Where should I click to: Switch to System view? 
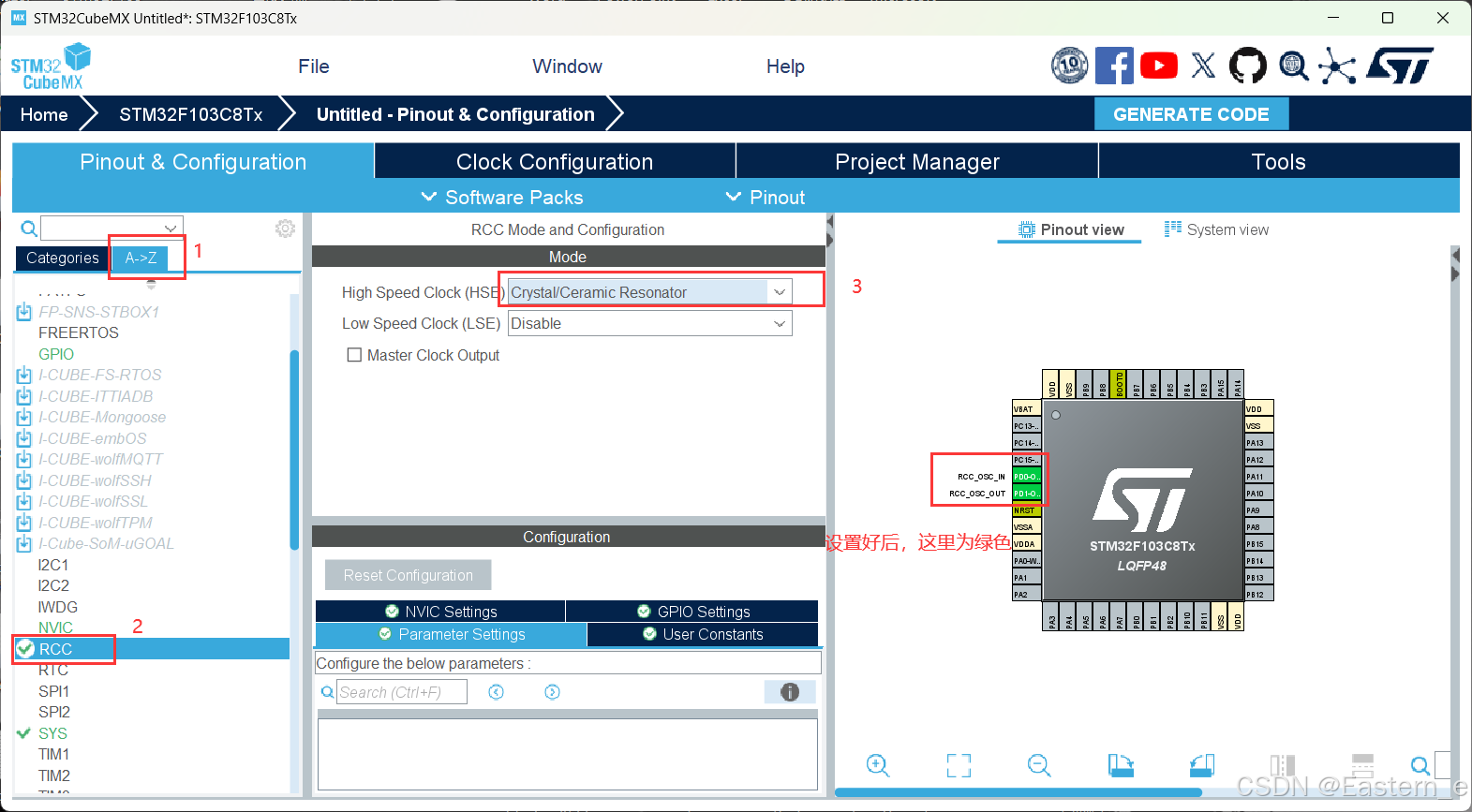coord(1216,229)
